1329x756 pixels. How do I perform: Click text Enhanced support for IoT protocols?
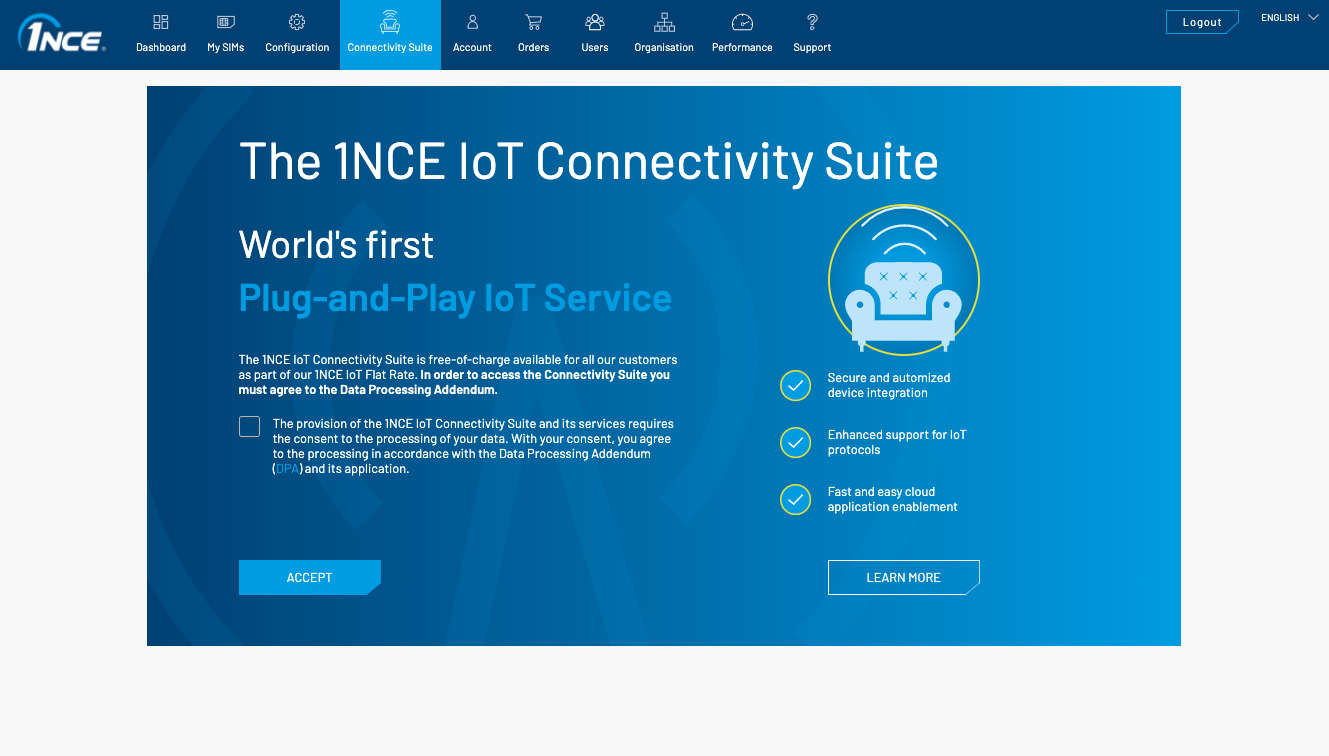[897, 442]
